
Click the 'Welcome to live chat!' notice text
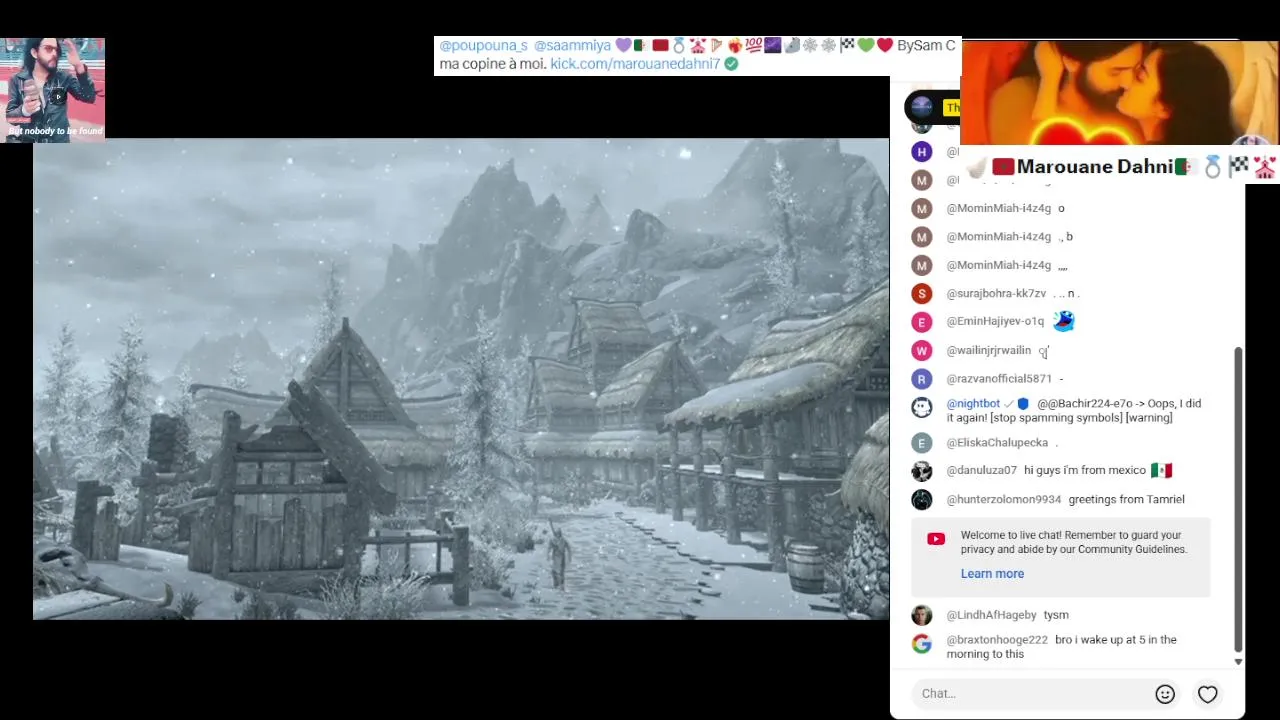pyautogui.click(x=1074, y=543)
